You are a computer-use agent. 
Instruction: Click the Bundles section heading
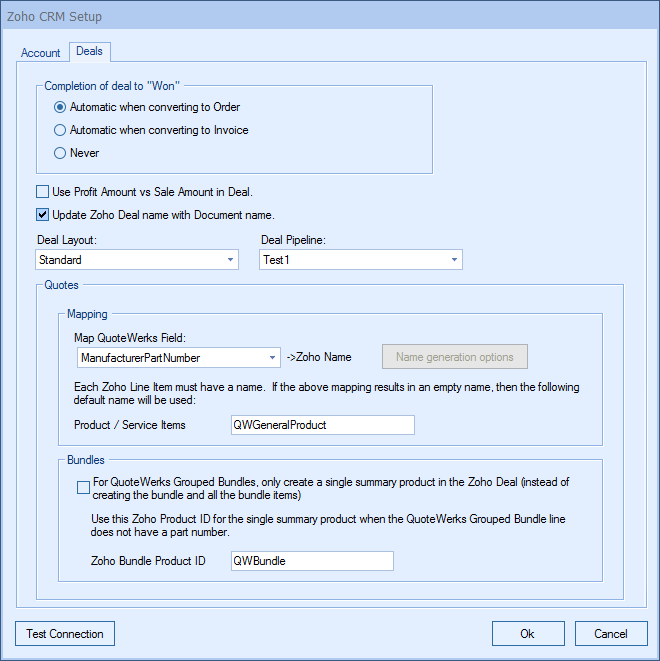(87, 460)
